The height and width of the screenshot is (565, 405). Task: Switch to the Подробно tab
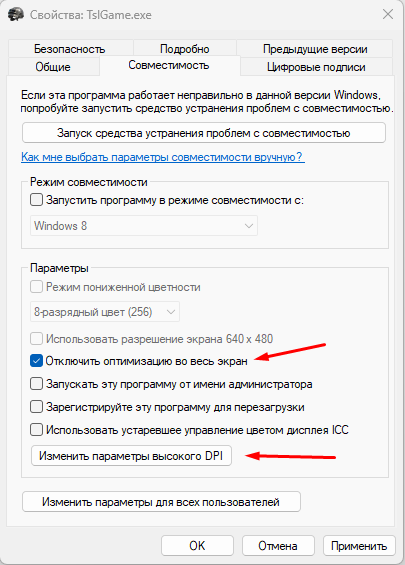point(184,49)
